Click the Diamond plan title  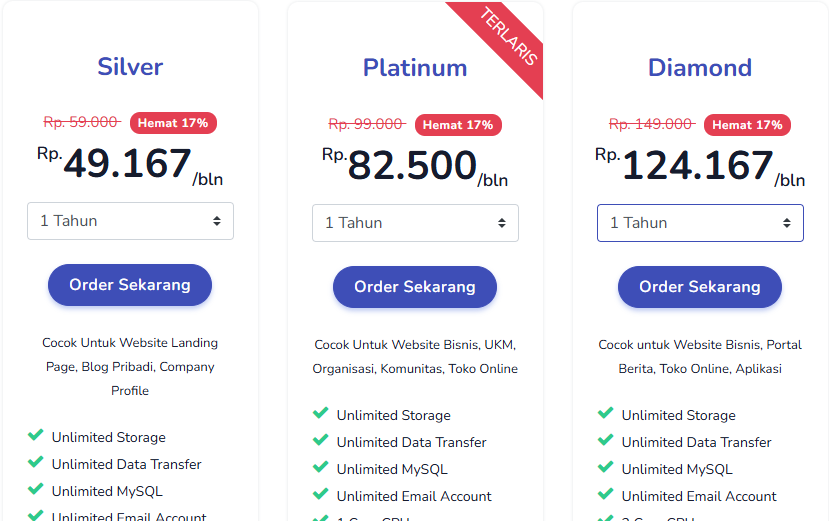[700, 68]
